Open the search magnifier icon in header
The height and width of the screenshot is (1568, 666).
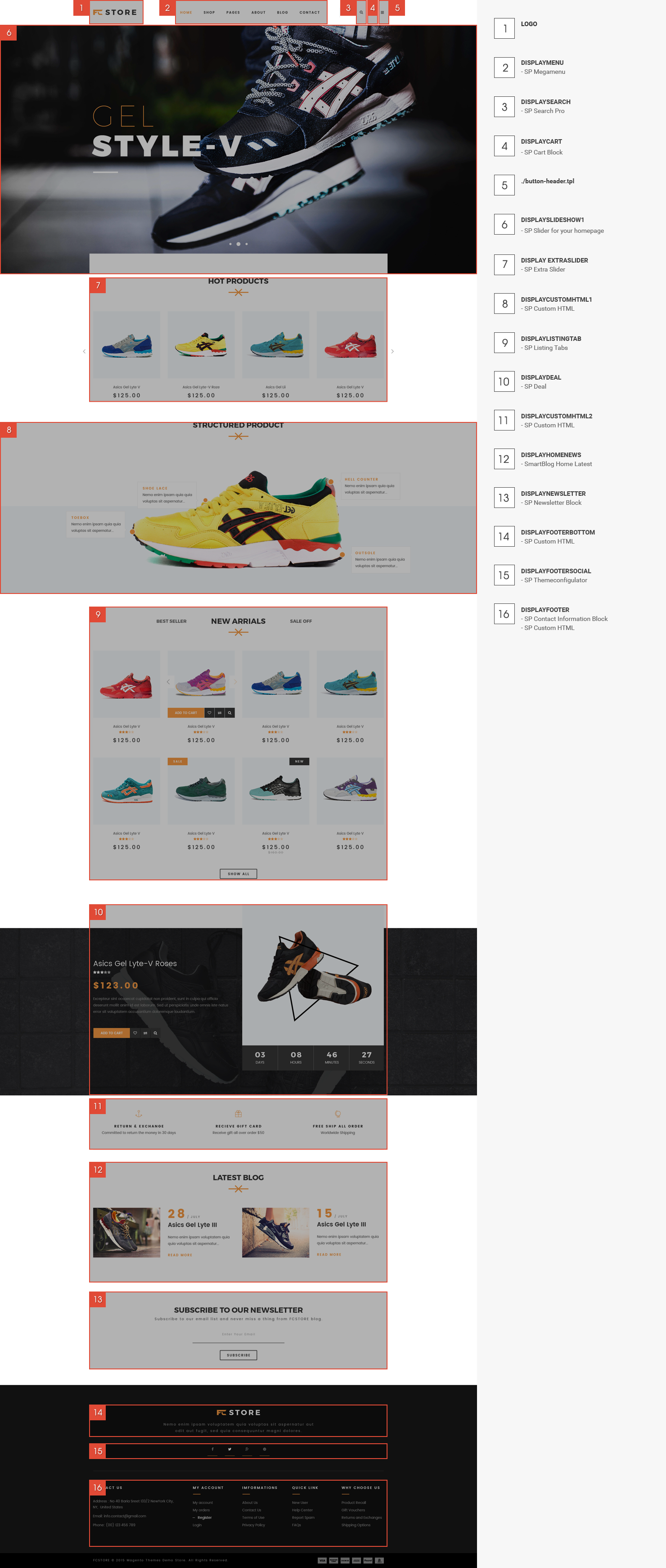point(361,12)
